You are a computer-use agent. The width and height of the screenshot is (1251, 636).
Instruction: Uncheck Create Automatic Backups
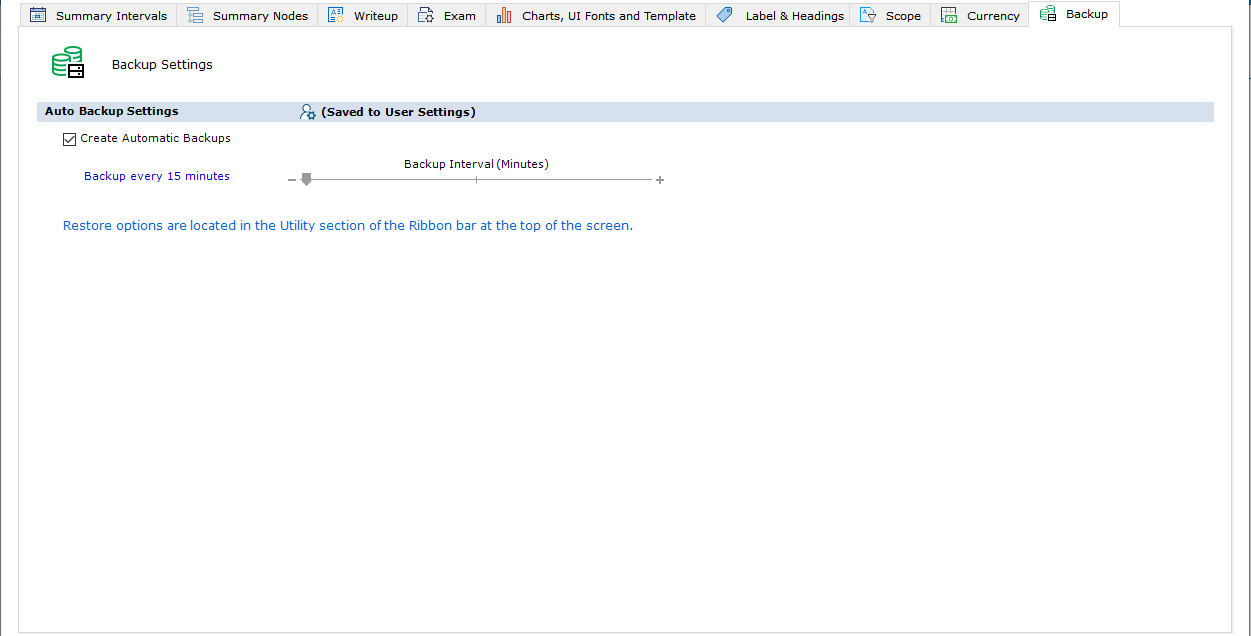point(69,139)
